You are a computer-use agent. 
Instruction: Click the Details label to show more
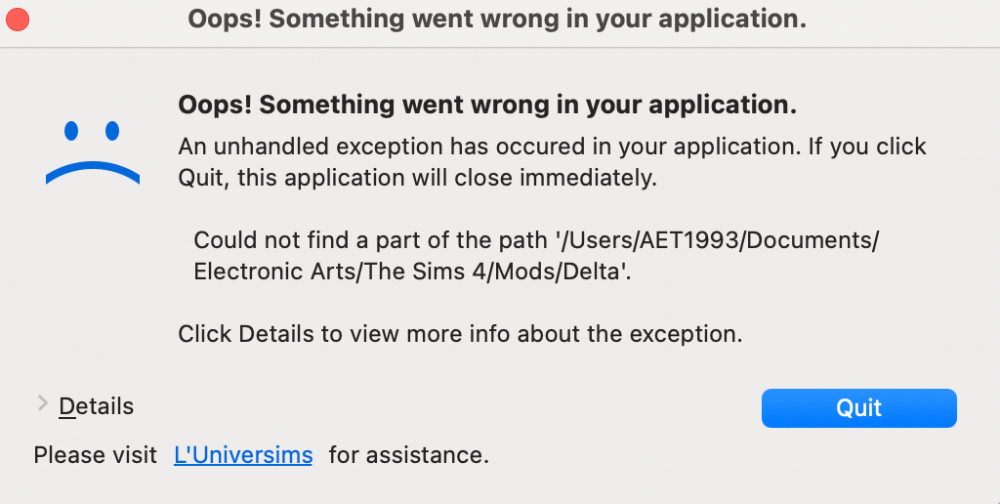tap(96, 406)
